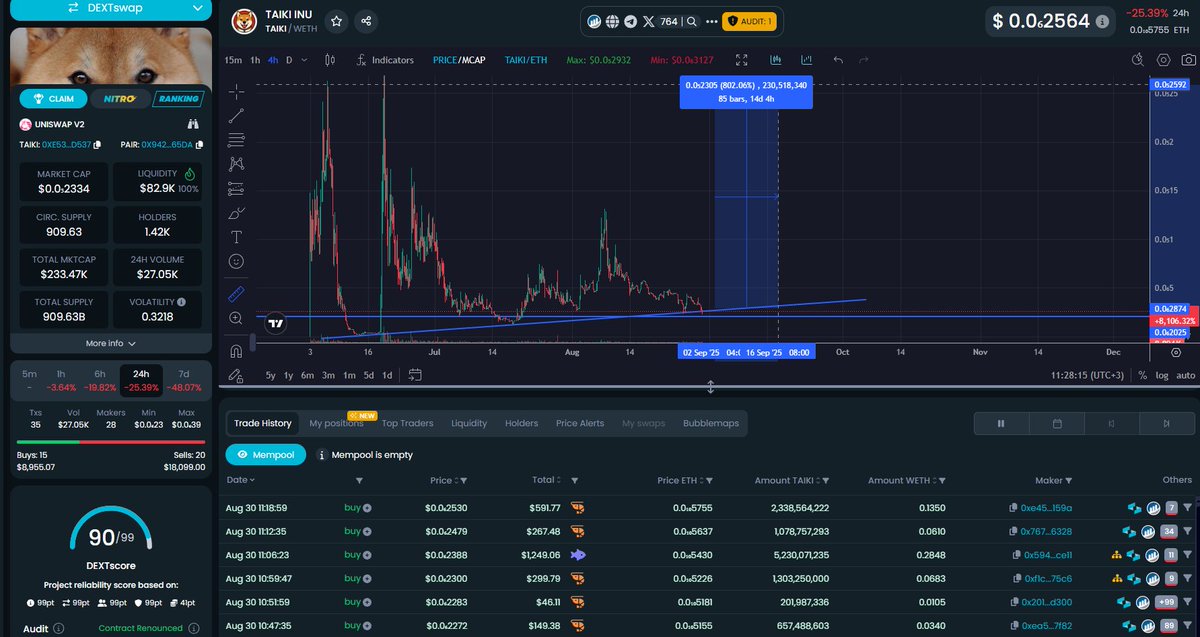
Task: Toggle TAIKI/ETH pair denomination
Action: tap(526, 60)
